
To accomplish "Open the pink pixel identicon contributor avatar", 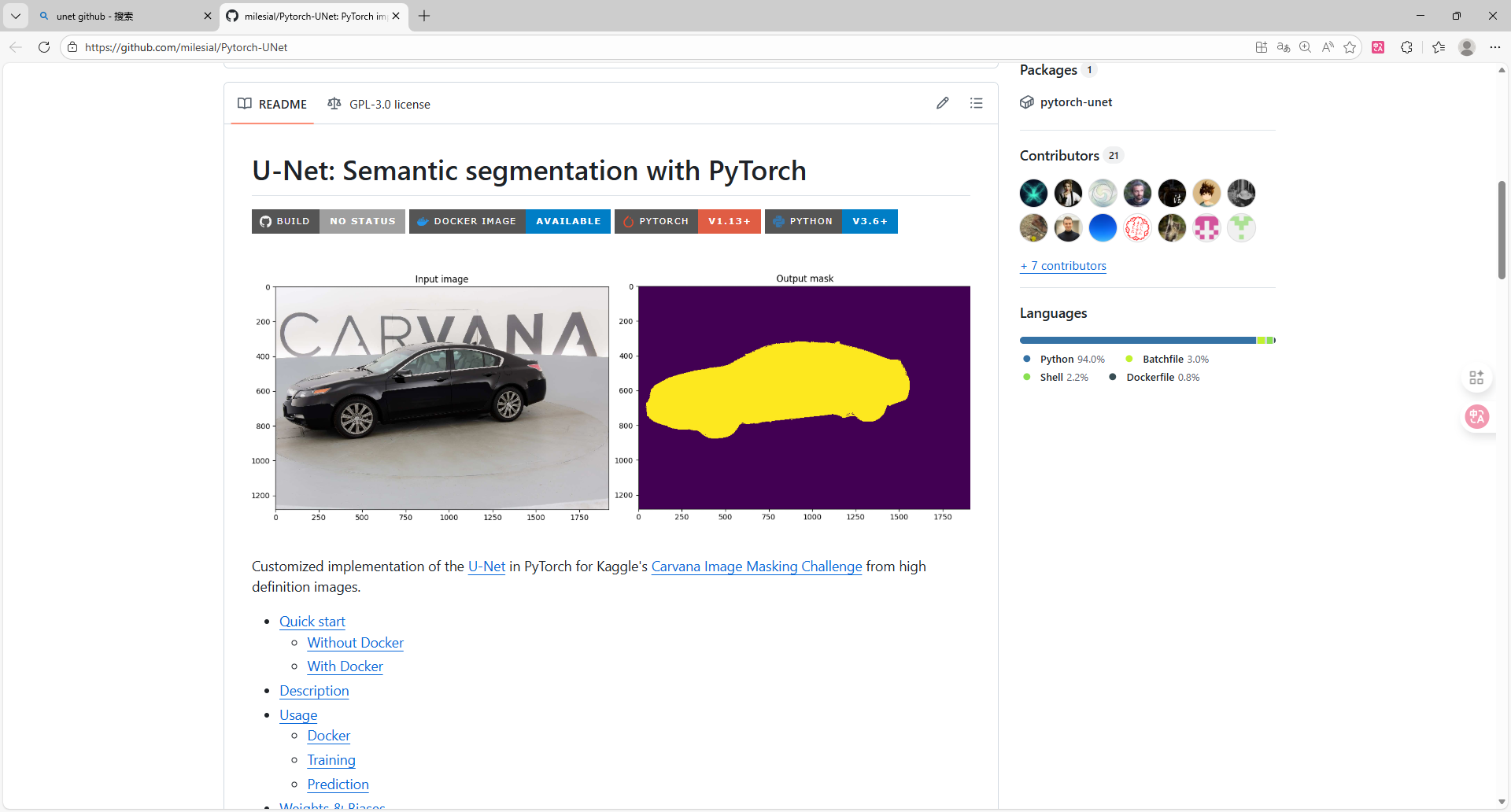I will coord(1207,228).
